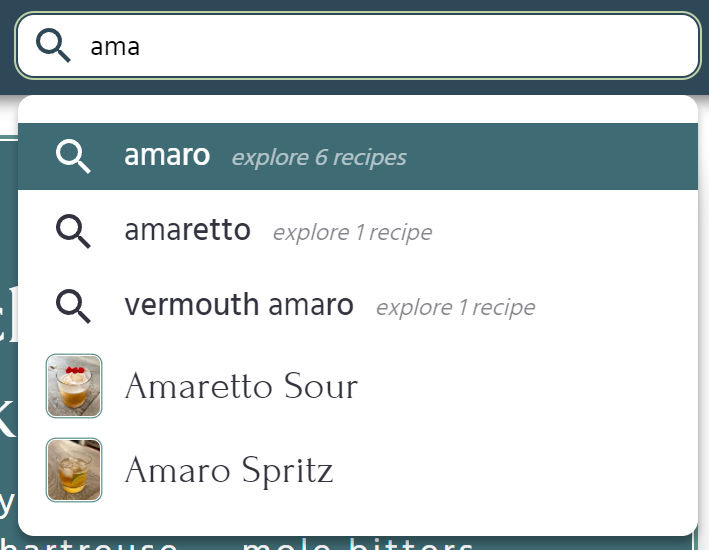Click the magnifier icon next to amaretto
Screen dimensions: 709x550
coord(73,231)
